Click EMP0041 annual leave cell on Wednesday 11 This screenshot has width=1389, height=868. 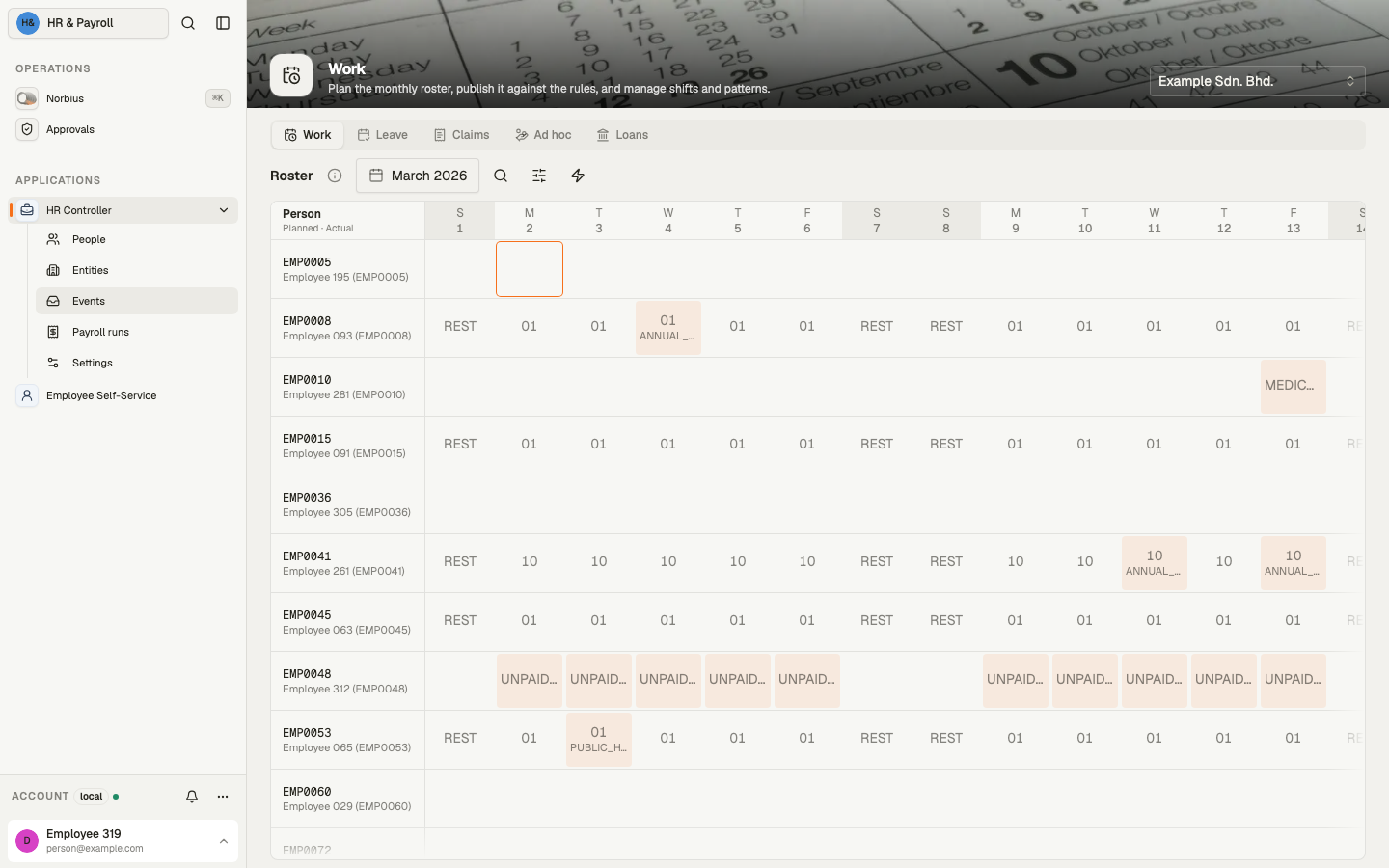pos(1155,563)
